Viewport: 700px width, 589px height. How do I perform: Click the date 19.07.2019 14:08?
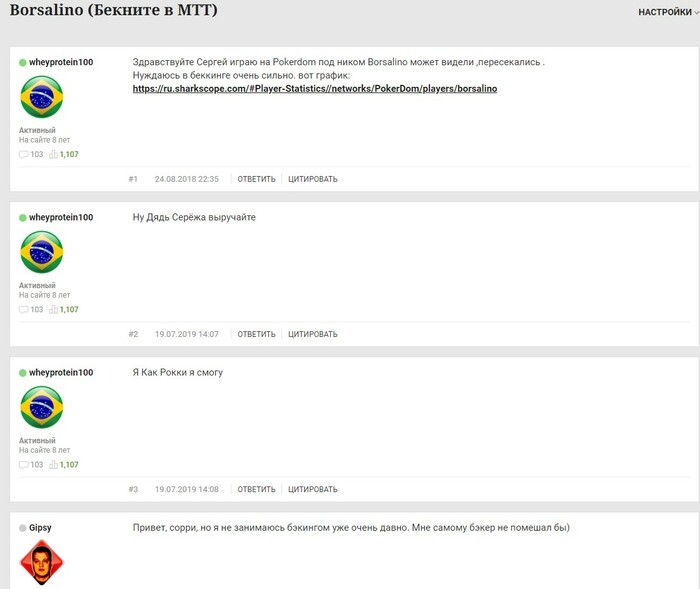click(187, 489)
